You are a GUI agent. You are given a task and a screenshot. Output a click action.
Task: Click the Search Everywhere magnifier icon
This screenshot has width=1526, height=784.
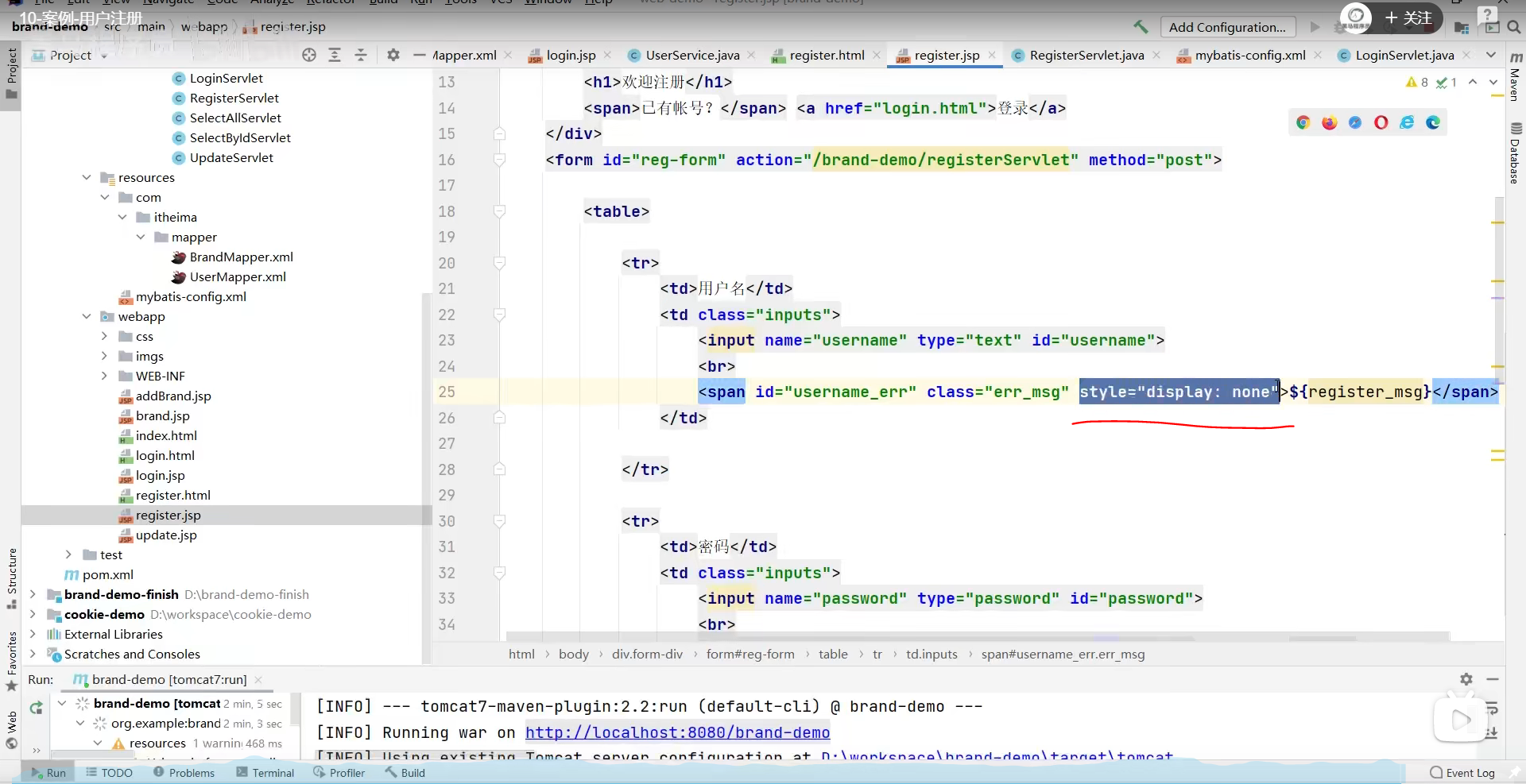pos(1513,27)
